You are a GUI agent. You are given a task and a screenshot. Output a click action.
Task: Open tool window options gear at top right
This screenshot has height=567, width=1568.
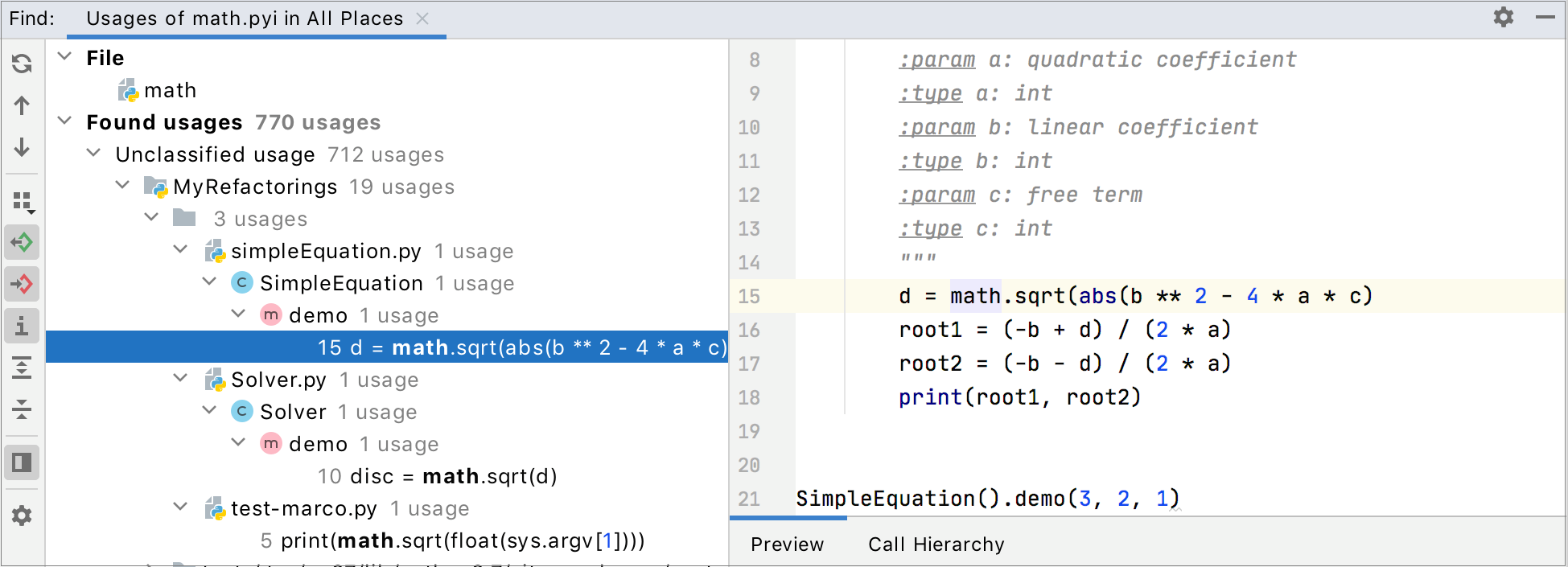(x=1503, y=17)
